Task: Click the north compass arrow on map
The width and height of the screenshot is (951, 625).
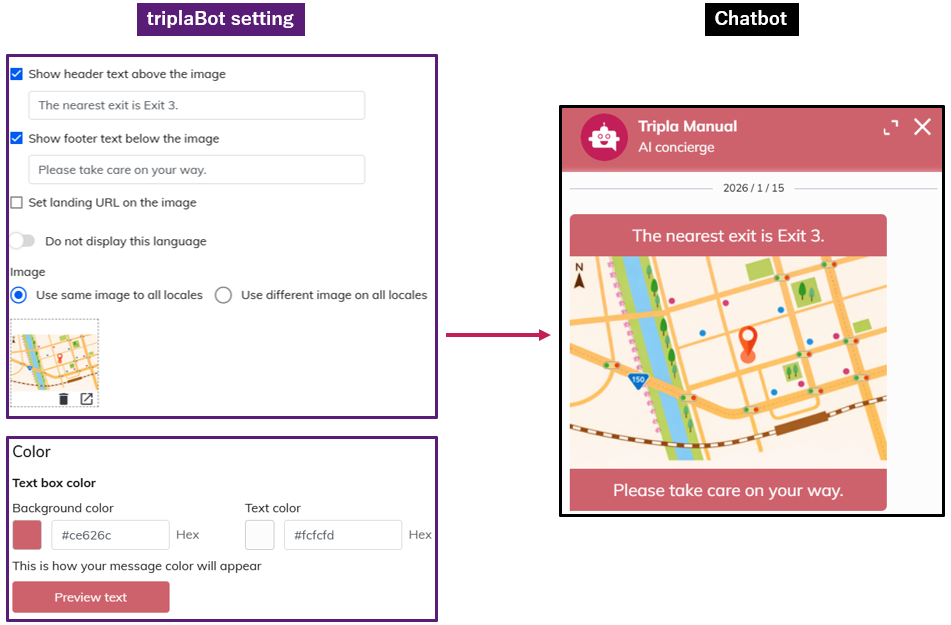Action: (579, 275)
